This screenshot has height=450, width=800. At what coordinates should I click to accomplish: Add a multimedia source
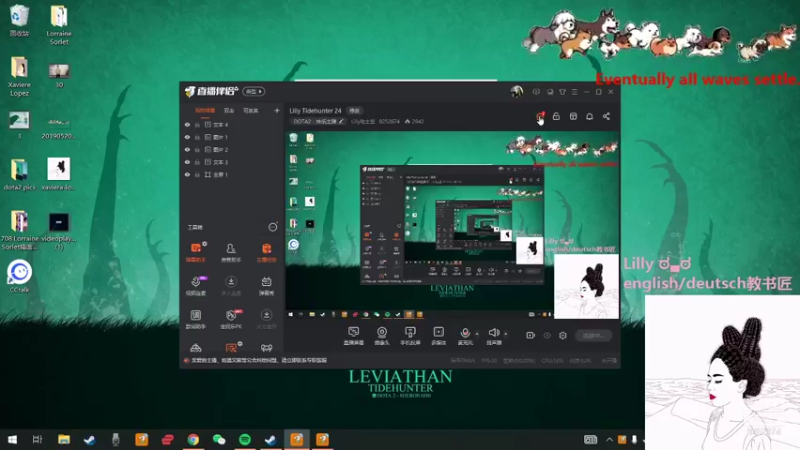coord(439,336)
